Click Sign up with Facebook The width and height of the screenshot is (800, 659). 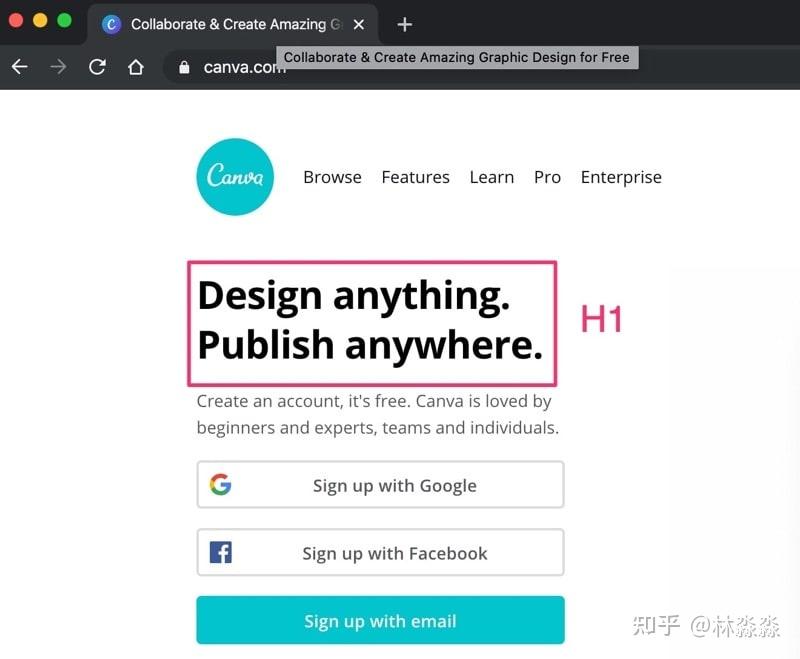click(x=394, y=552)
